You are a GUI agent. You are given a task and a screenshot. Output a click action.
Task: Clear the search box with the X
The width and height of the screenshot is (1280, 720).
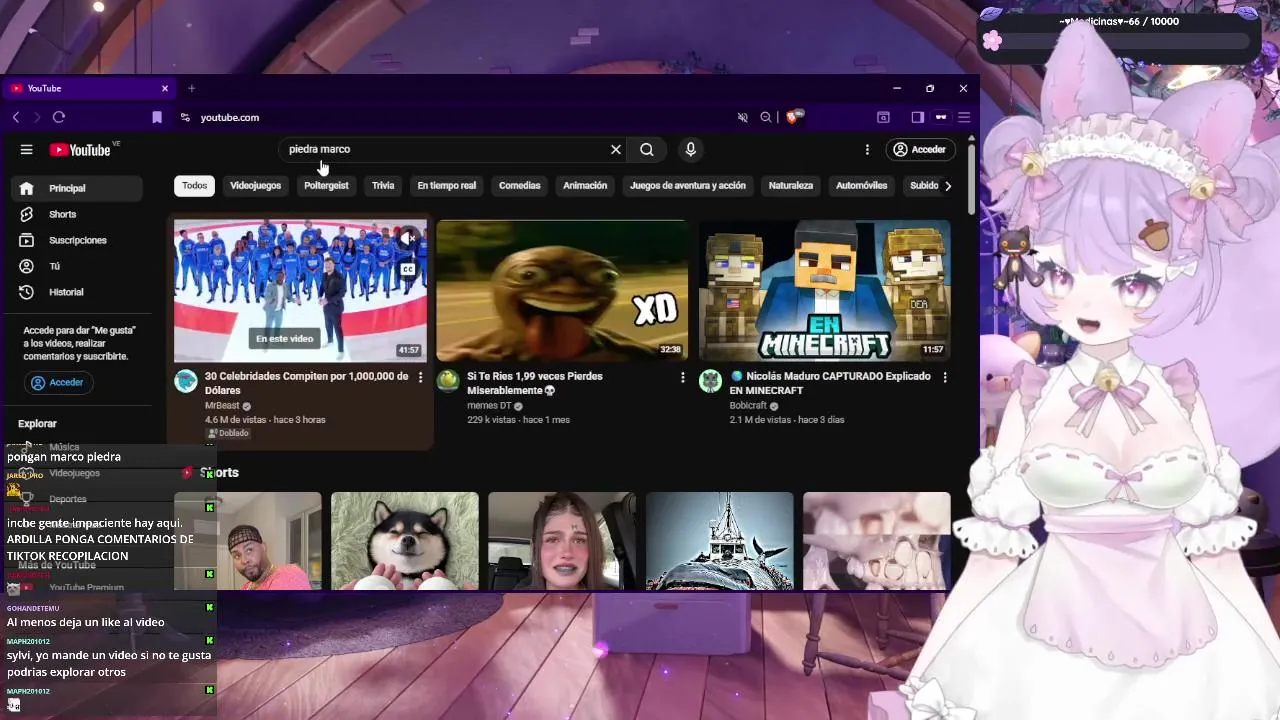tap(616, 149)
